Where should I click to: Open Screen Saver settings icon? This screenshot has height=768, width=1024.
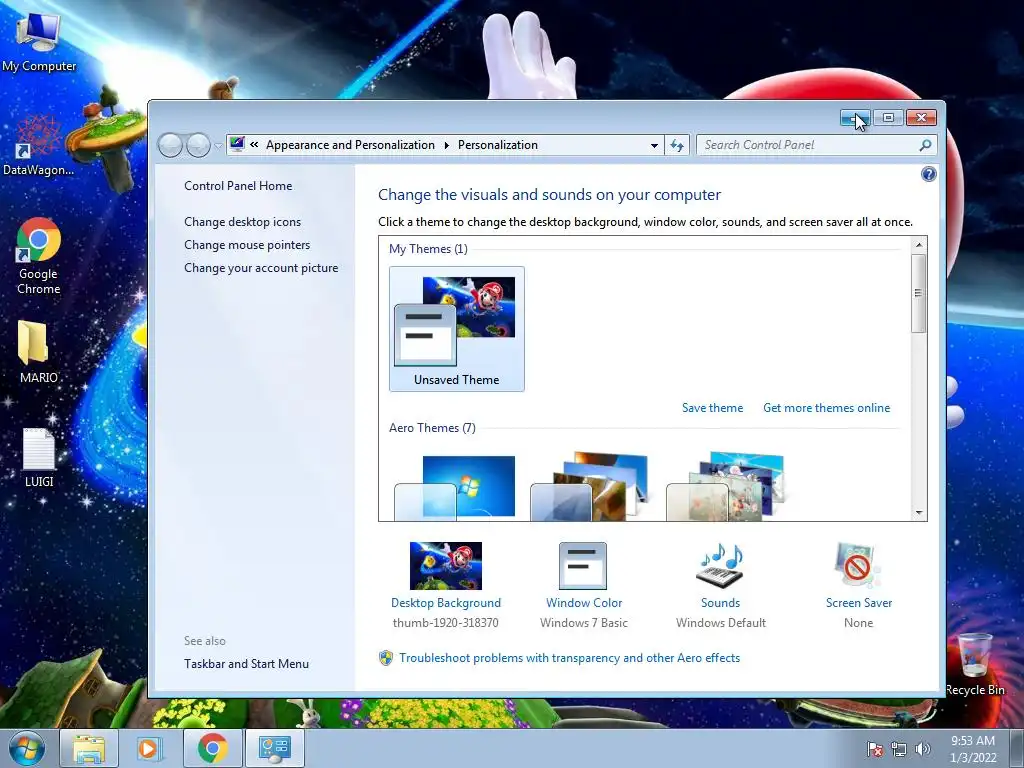(x=857, y=566)
